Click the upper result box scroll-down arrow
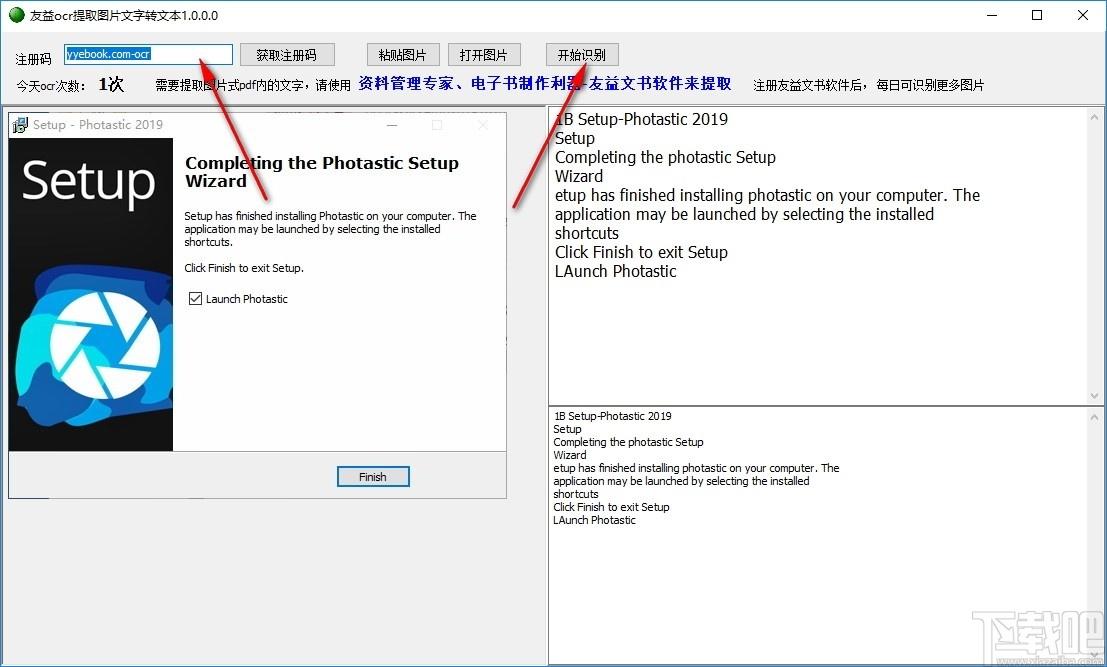The image size is (1107, 667). pos(1095,396)
